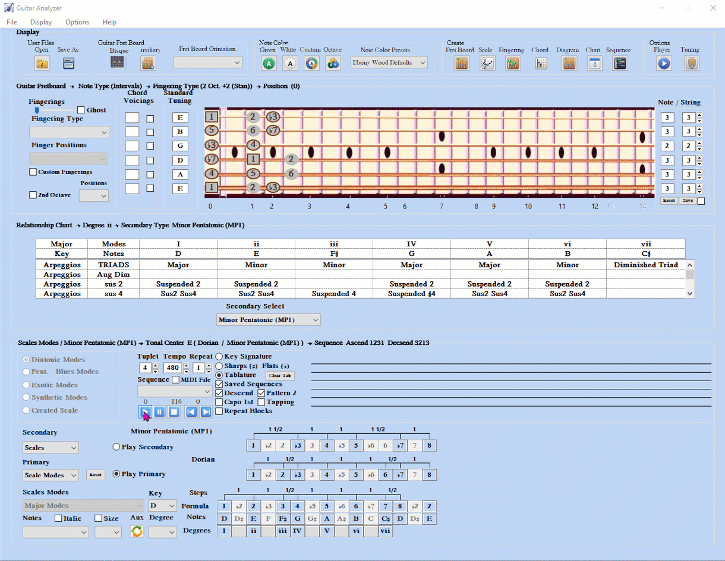Toggle the Pattern 2 checkbox
This screenshot has height=561, width=725.
coord(261,393)
